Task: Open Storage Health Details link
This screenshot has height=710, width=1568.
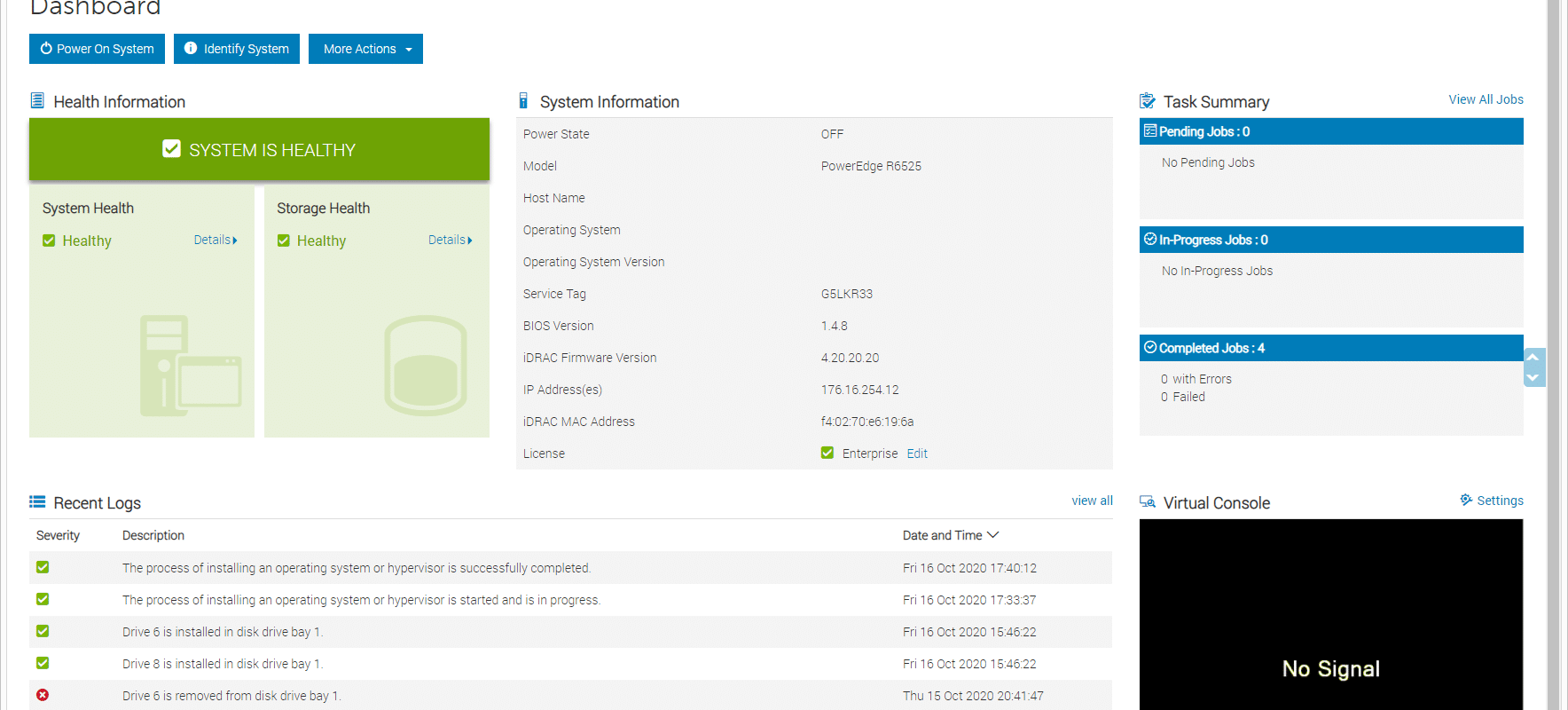Action: pos(451,240)
